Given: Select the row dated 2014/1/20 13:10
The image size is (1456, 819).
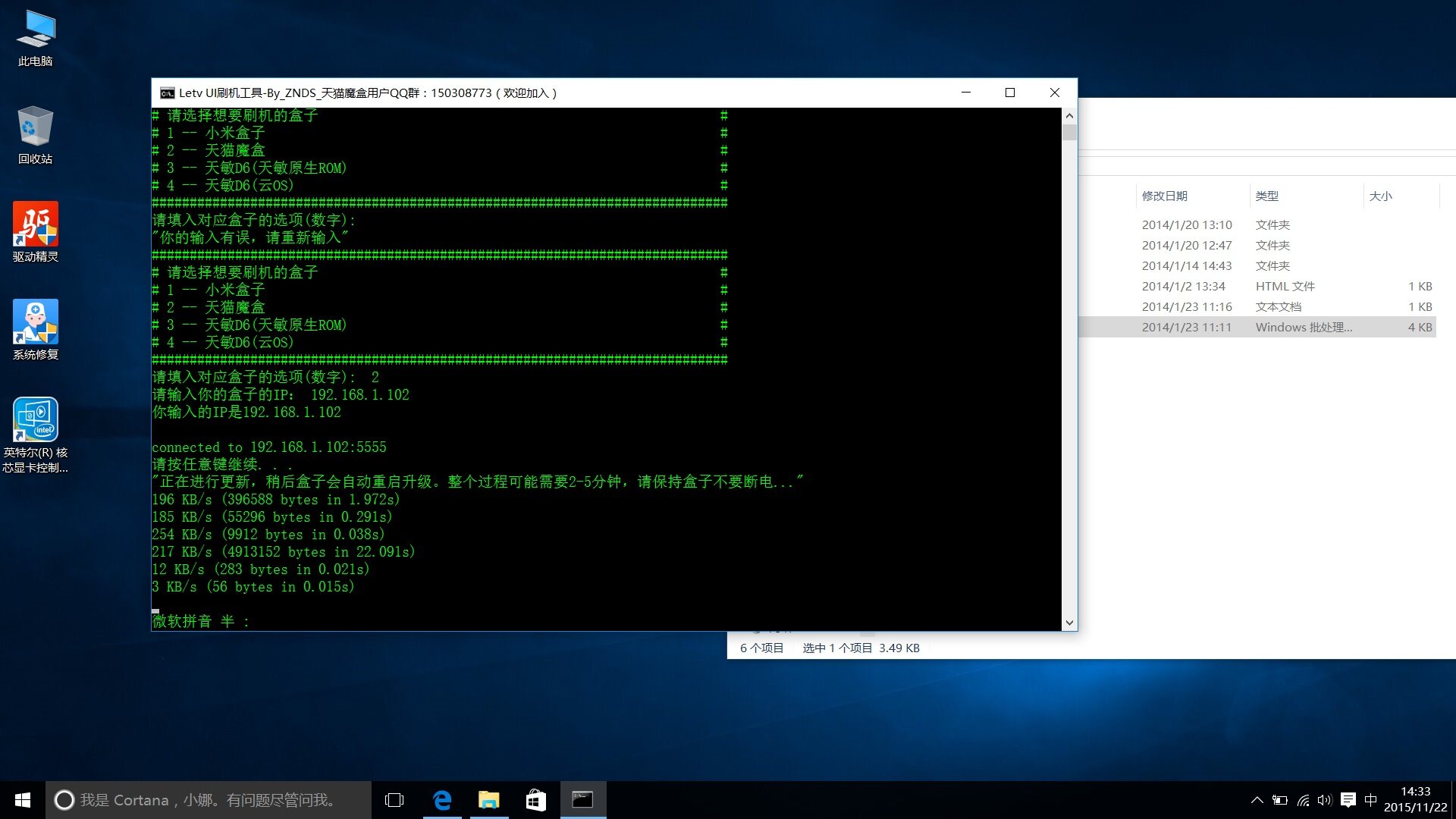Looking at the screenshot, I should tap(1257, 224).
